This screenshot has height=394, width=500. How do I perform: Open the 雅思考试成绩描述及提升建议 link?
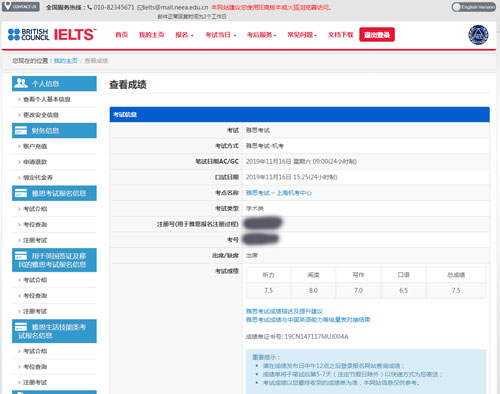coord(284,311)
